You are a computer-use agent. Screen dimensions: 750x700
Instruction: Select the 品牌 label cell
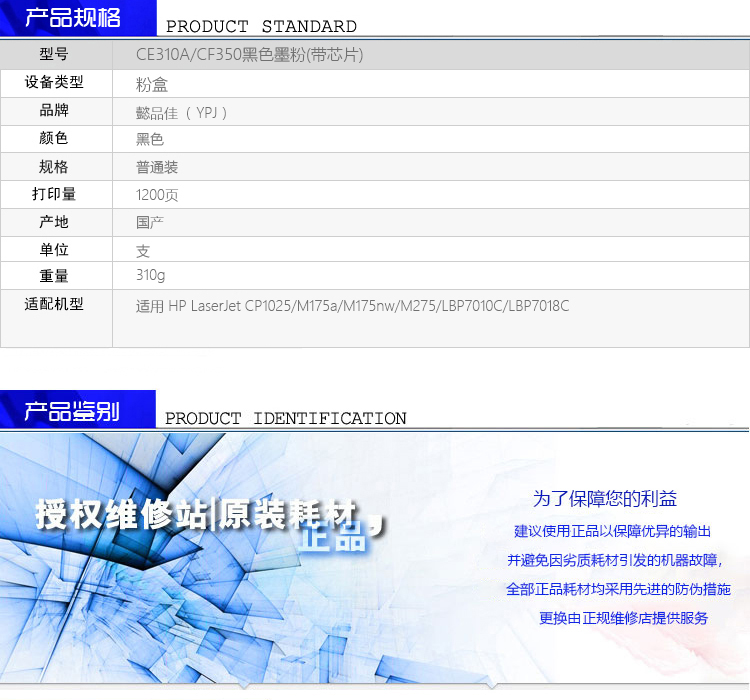56,111
